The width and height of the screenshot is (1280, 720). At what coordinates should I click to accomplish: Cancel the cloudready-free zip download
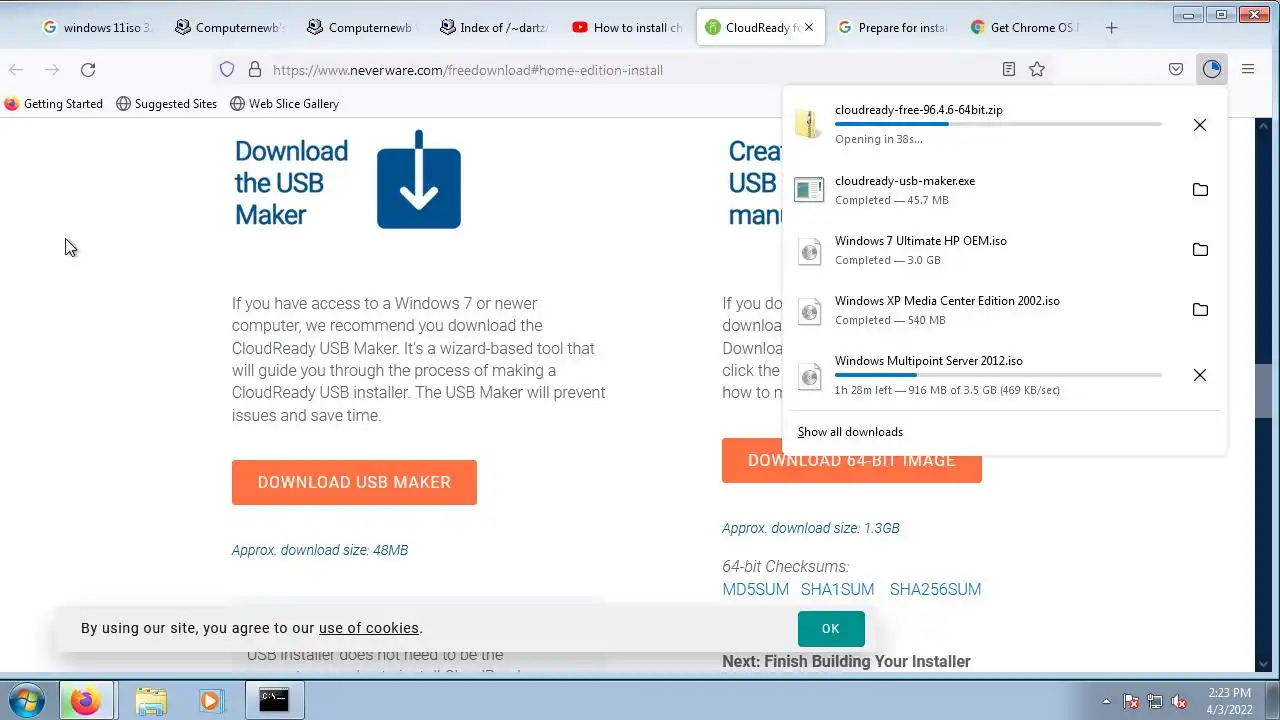pyautogui.click(x=1200, y=125)
